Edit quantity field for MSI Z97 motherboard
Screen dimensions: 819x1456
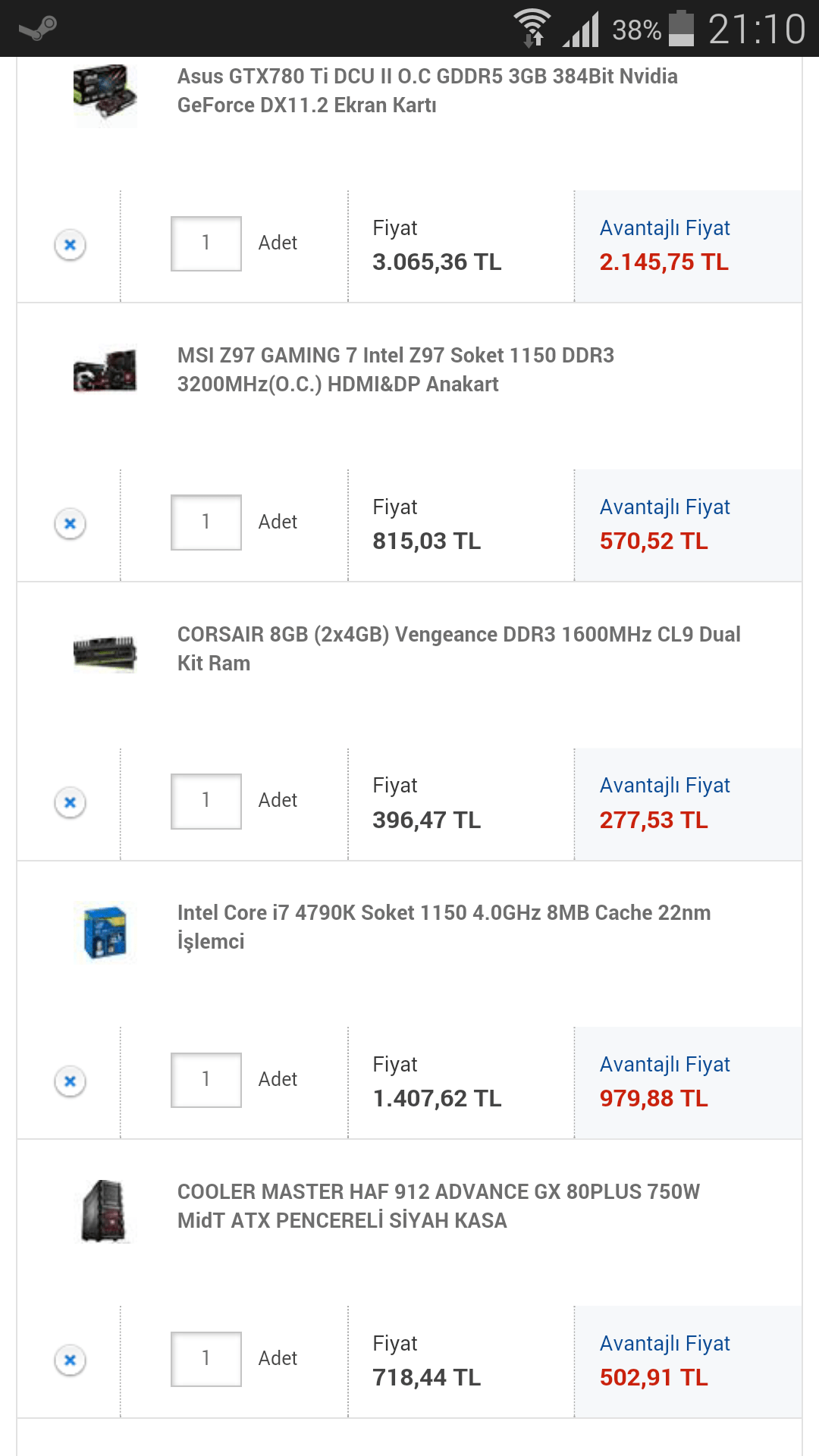click(x=206, y=522)
